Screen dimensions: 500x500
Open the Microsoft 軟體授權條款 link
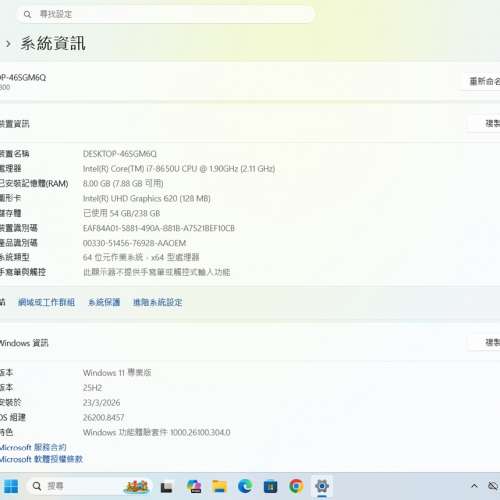(x=41, y=459)
